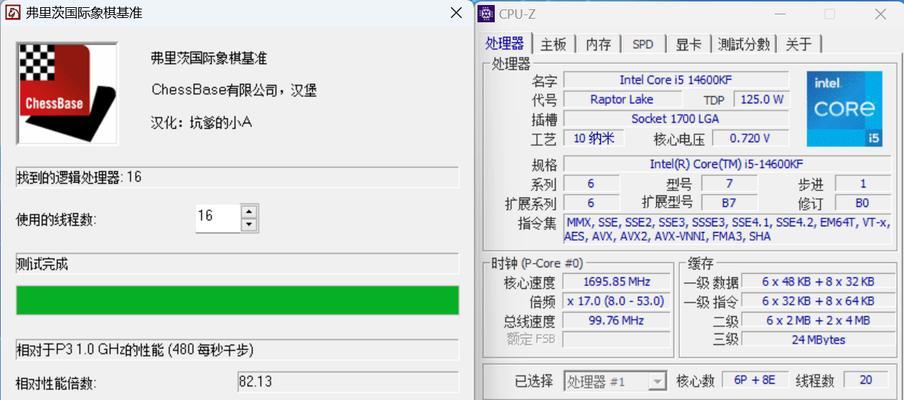The height and width of the screenshot is (400, 904).
Task: Click the ChessBase logo image
Action: (x=67, y=93)
